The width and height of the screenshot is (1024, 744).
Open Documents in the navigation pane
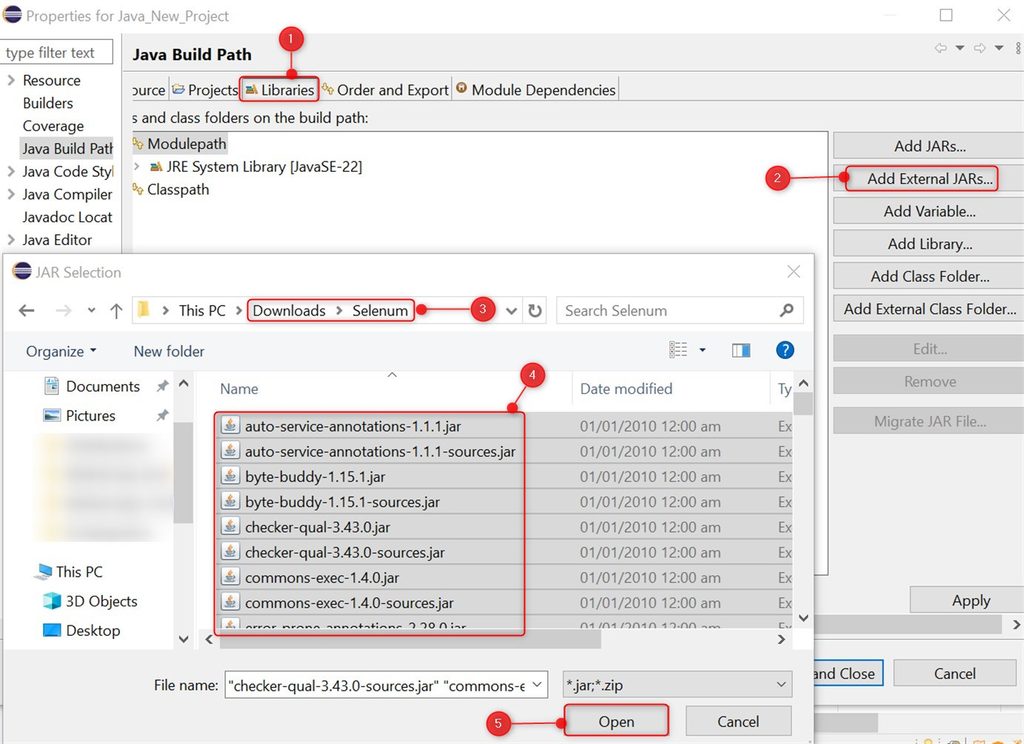pyautogui.click(x=103, y=387)
